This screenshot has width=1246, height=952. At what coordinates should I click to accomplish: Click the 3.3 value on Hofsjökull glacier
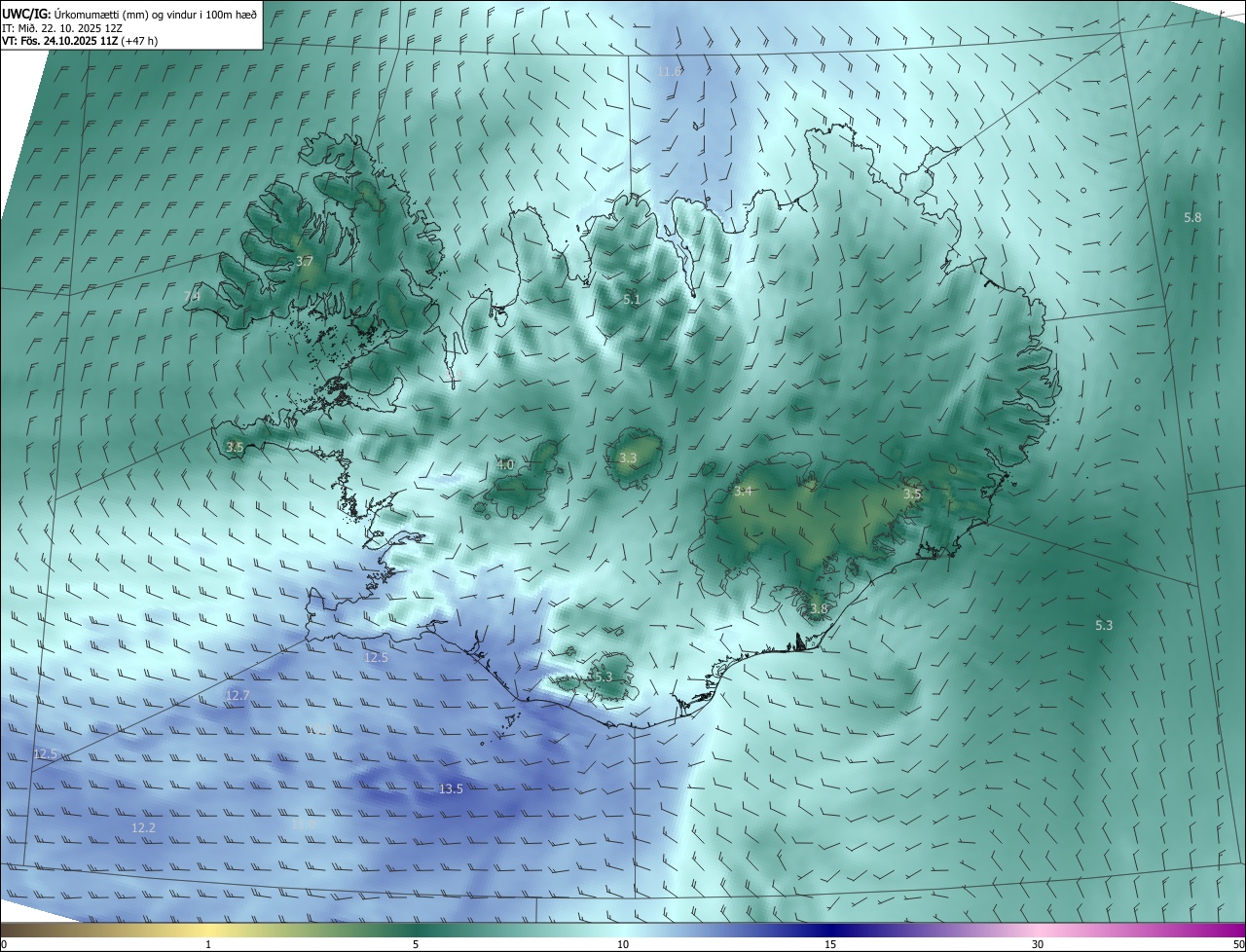(628, 458)
